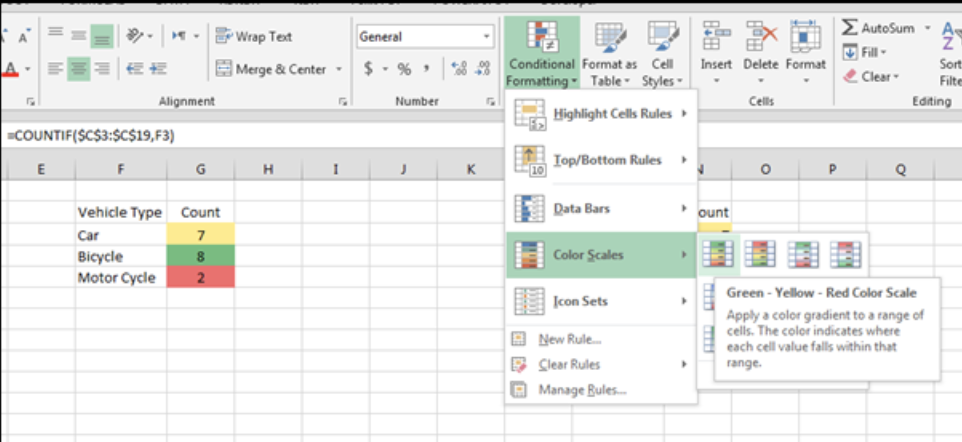Expand text direction dropdown arrow
The image size is (962, 442).
click(x=196, y=36)
